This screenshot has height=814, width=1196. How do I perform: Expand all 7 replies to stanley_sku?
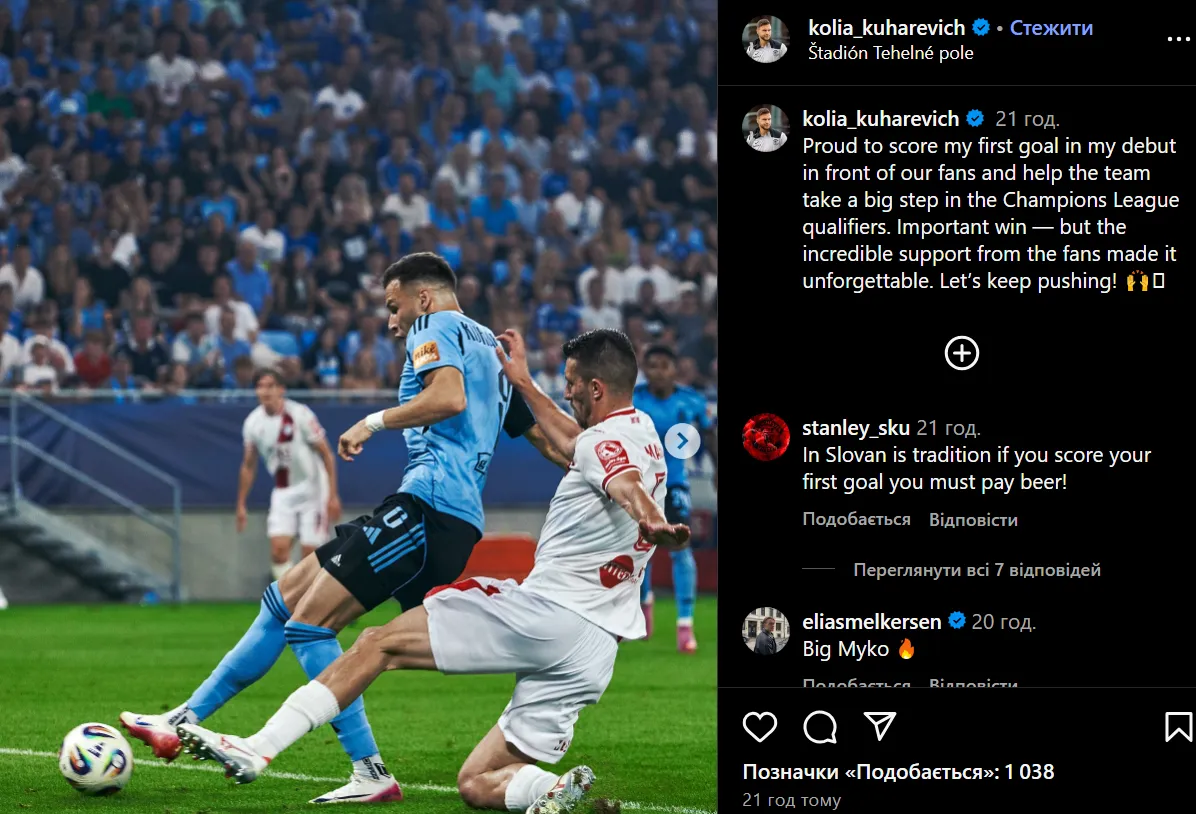pos(976,570)
